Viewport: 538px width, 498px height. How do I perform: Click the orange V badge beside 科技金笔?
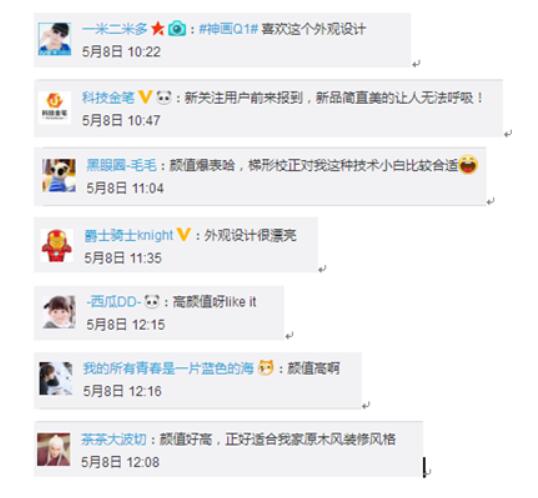coord(145,97)
